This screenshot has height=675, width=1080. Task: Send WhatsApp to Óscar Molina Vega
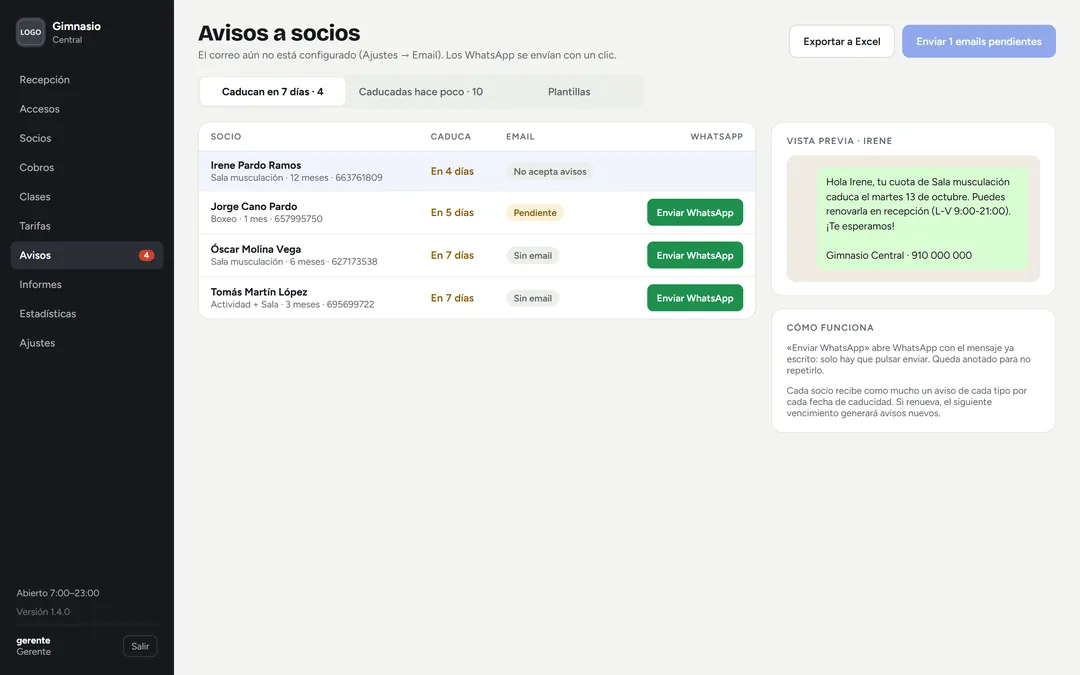[695, 255]
